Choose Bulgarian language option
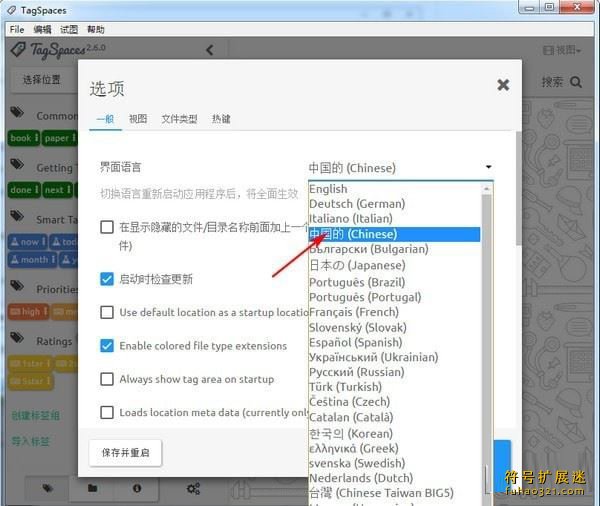The height and width of the screenshot is (506, 600). (395, 249)
